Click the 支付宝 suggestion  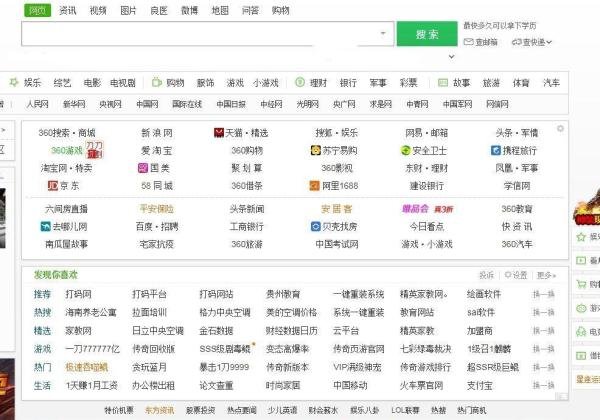480,385
